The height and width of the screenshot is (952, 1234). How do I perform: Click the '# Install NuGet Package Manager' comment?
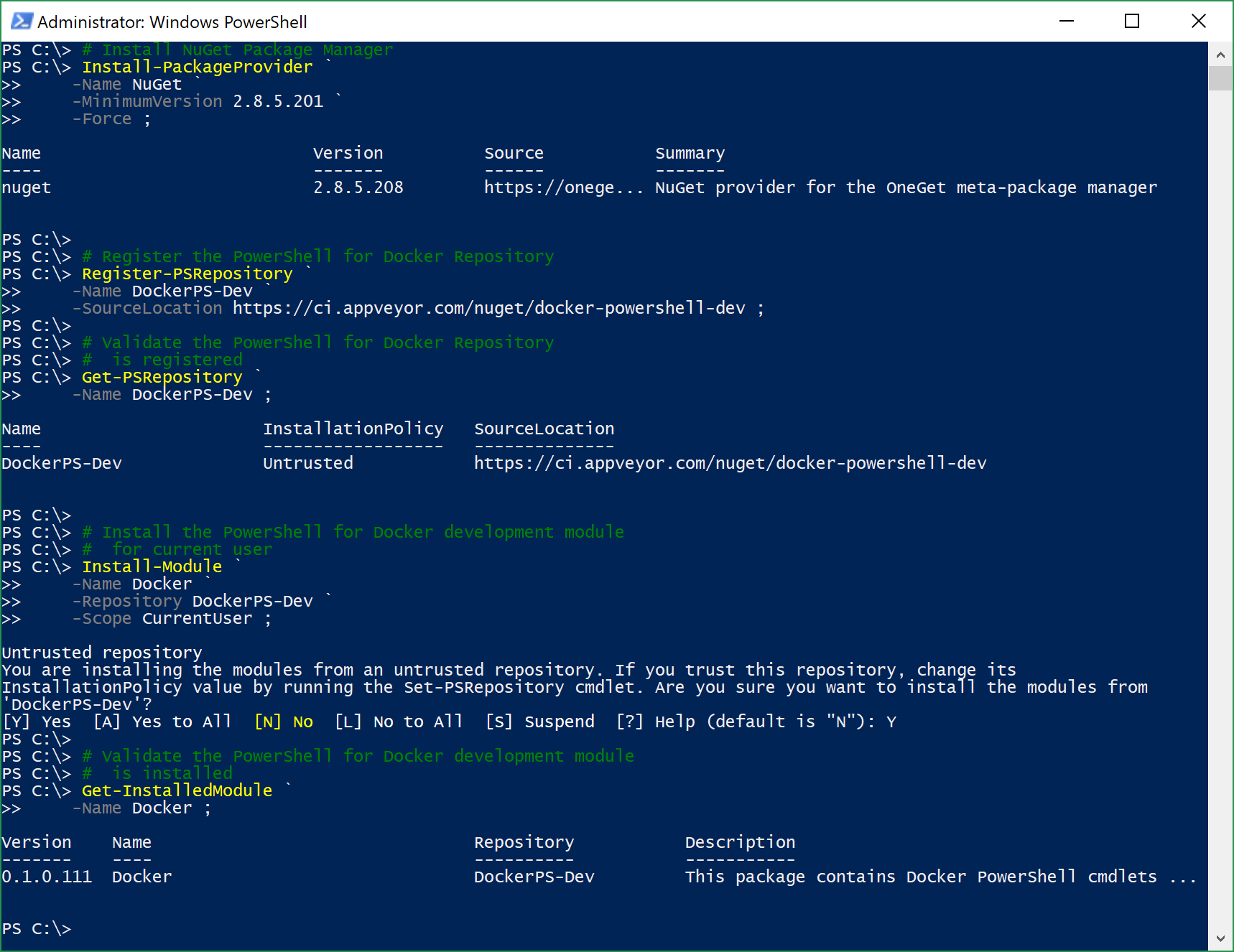click(x=238, y=50)
